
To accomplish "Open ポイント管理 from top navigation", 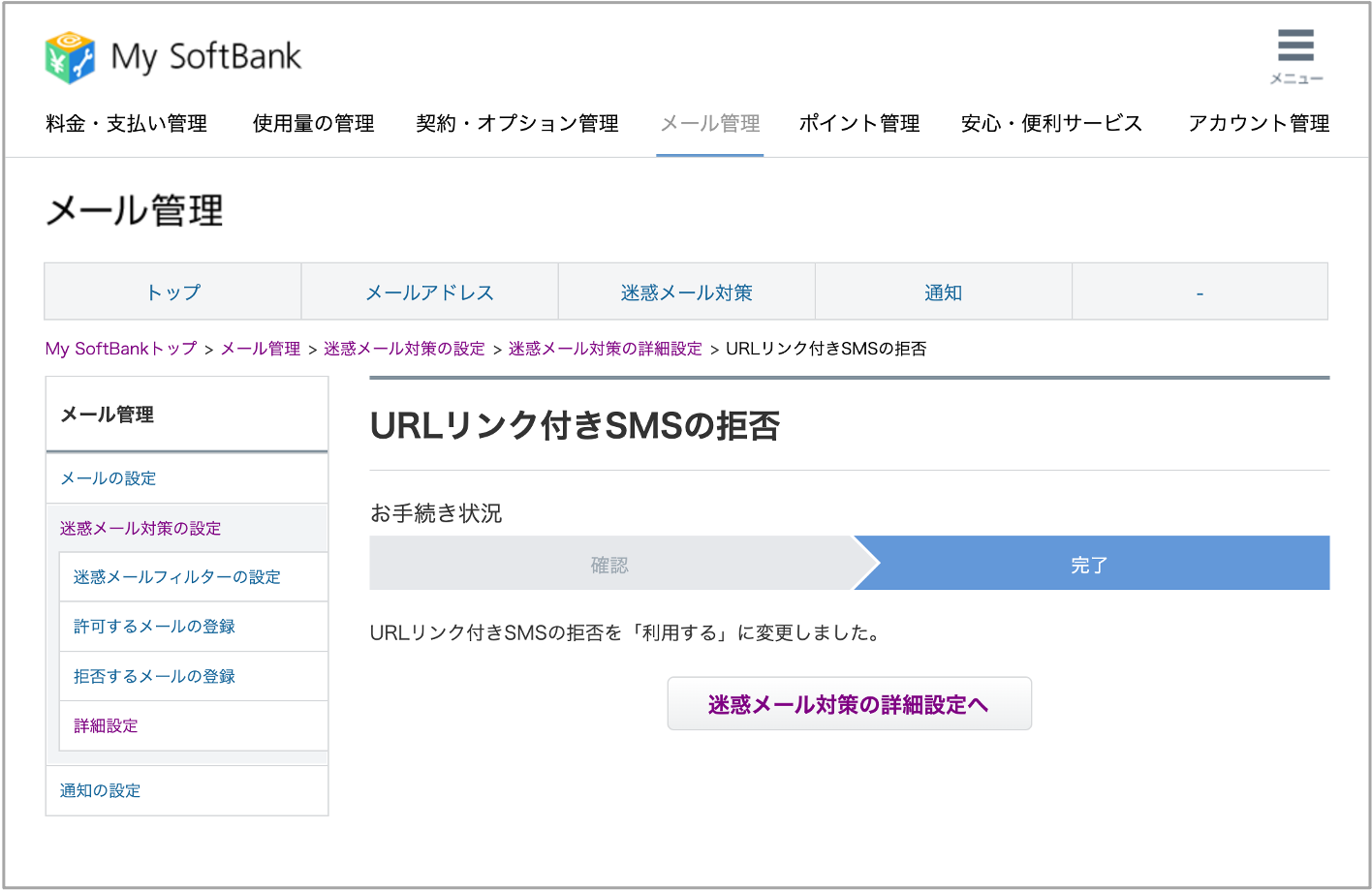I will click(x=859, y=124).
